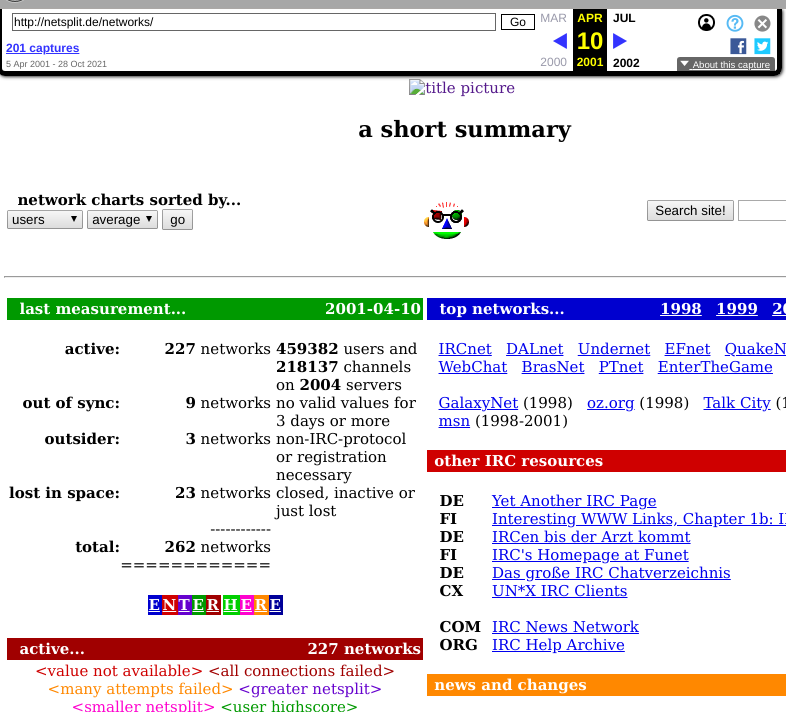Open IRC News Network link

565,627
